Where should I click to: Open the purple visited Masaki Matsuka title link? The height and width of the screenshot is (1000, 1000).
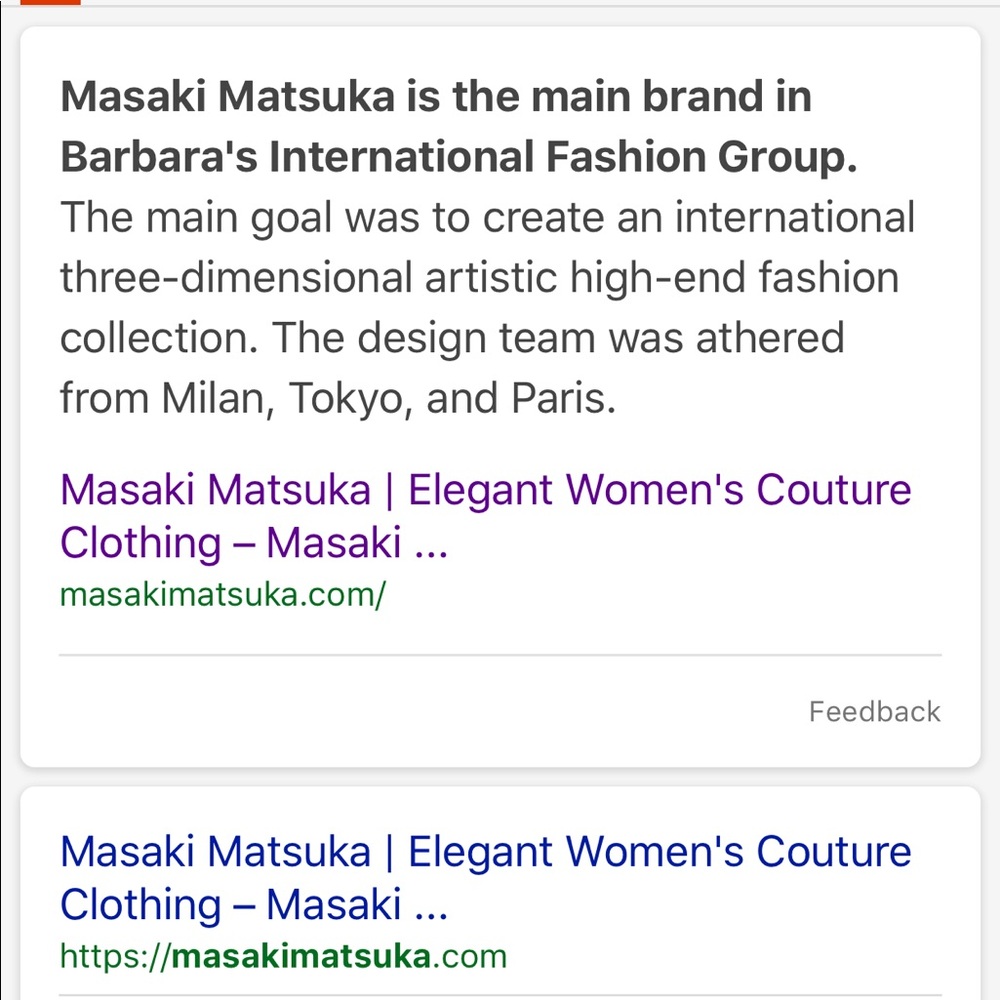(485, 515)
